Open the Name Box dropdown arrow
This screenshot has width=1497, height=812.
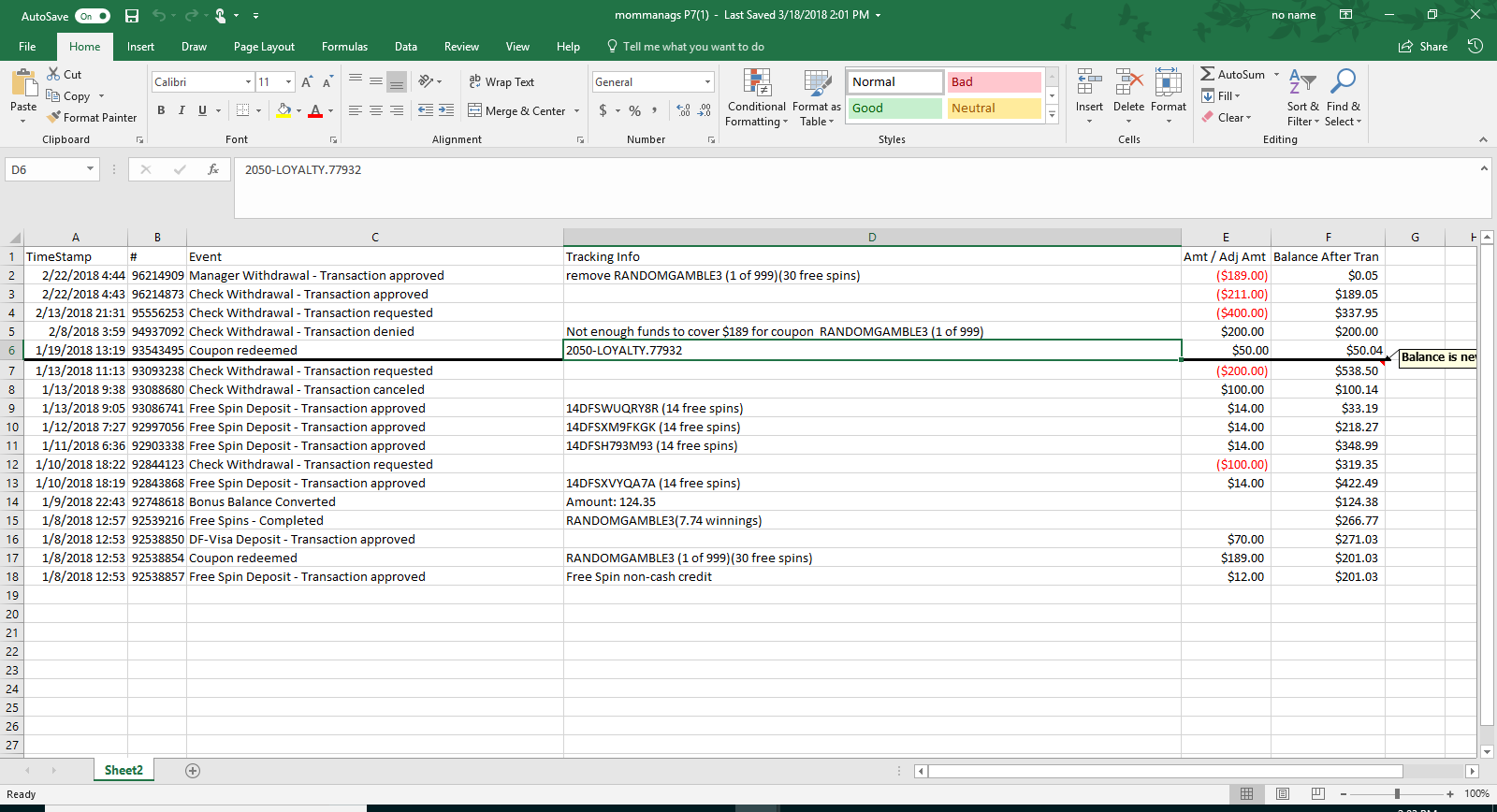tap(91, 169)
